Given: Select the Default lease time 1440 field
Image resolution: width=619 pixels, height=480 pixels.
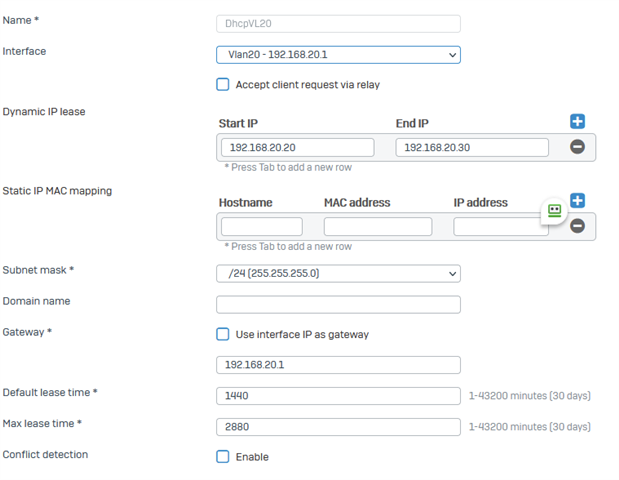Looking at the screenshot, I should (338, 396).
